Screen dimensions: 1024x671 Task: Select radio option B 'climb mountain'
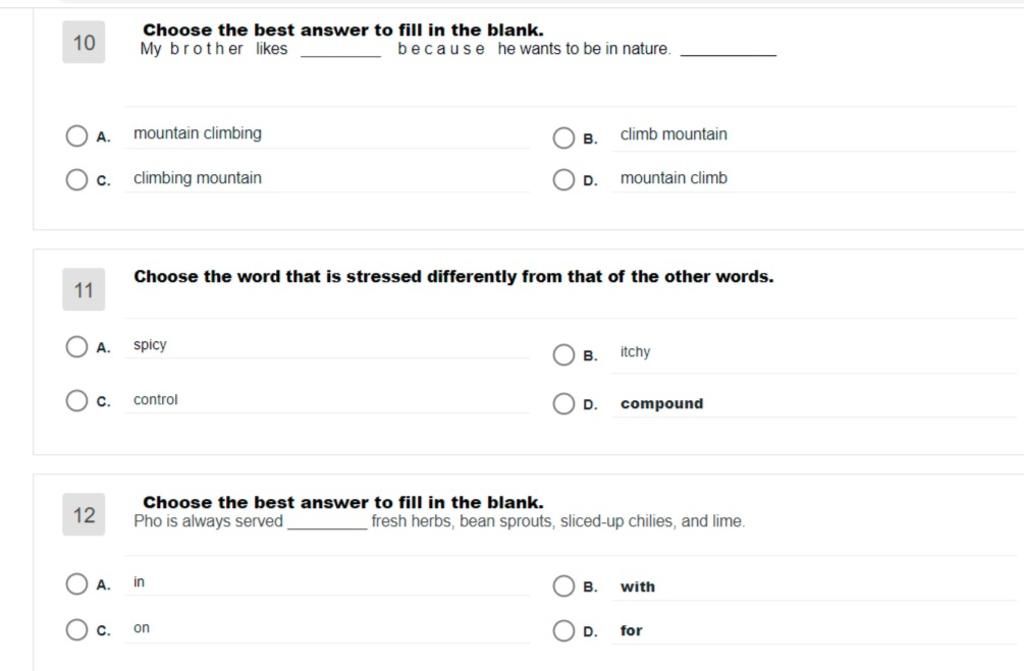point(563,138)
